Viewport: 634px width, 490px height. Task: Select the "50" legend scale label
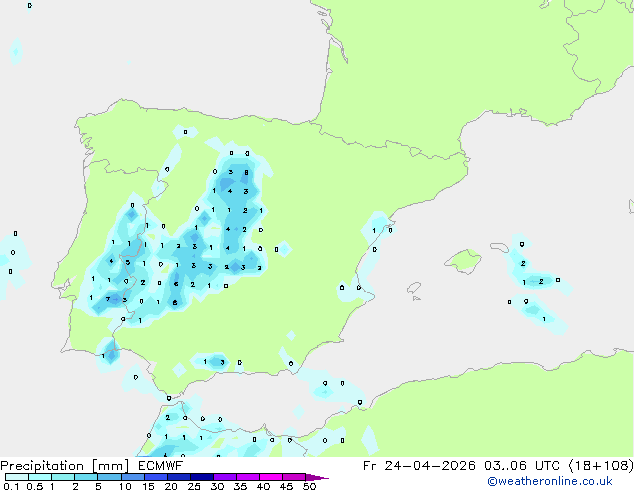click(x=309, y=486)
